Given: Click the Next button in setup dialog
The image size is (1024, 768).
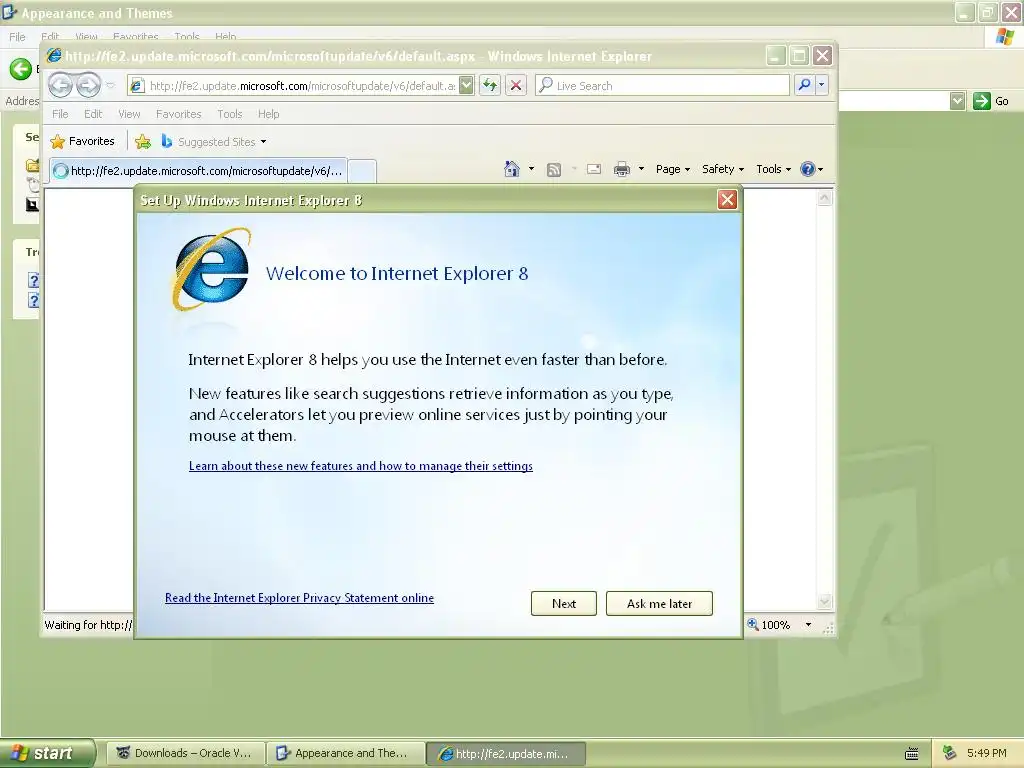Looking at the screenshot, I should coord(564,603).
